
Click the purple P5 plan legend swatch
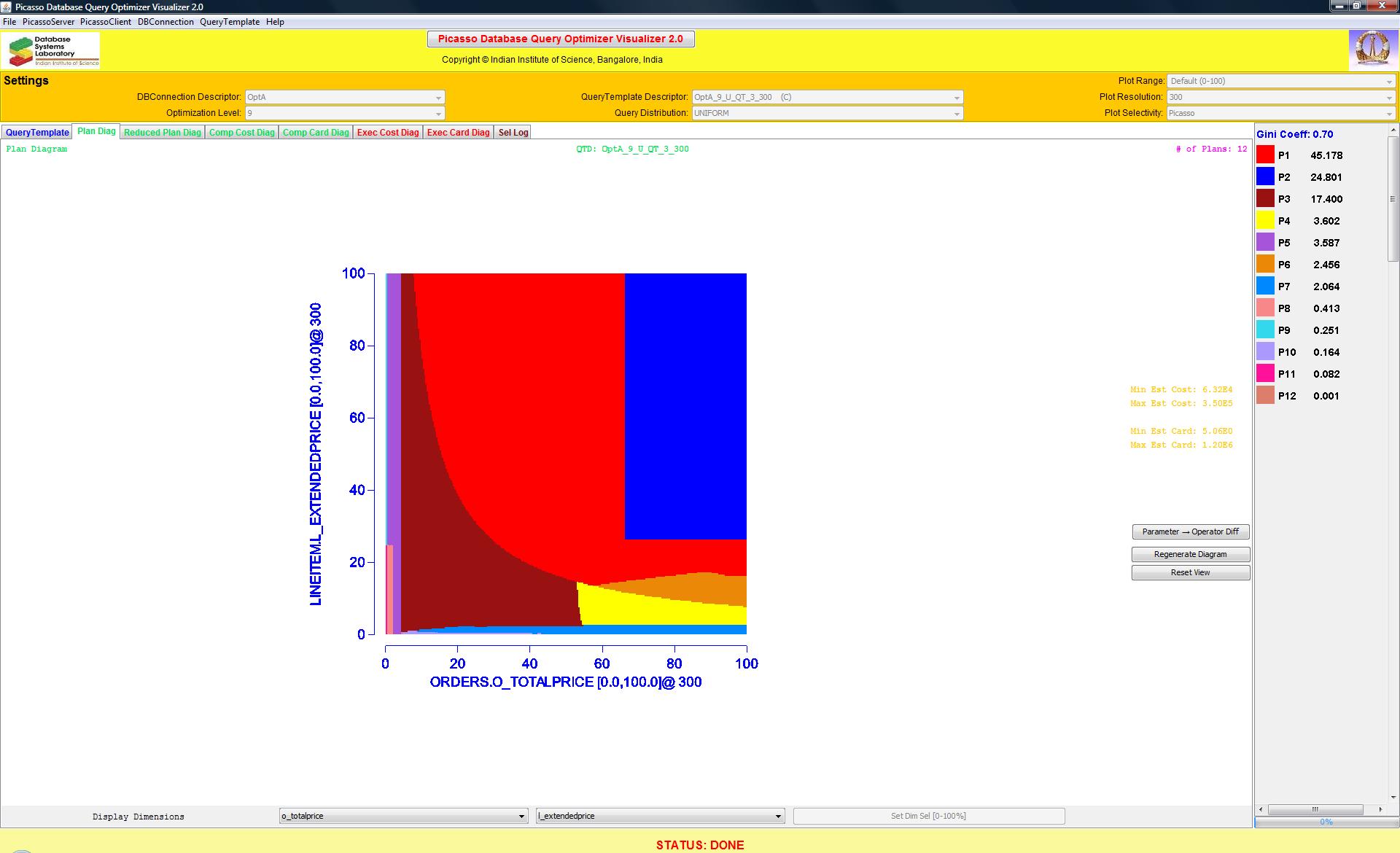tap(1265, 243)
